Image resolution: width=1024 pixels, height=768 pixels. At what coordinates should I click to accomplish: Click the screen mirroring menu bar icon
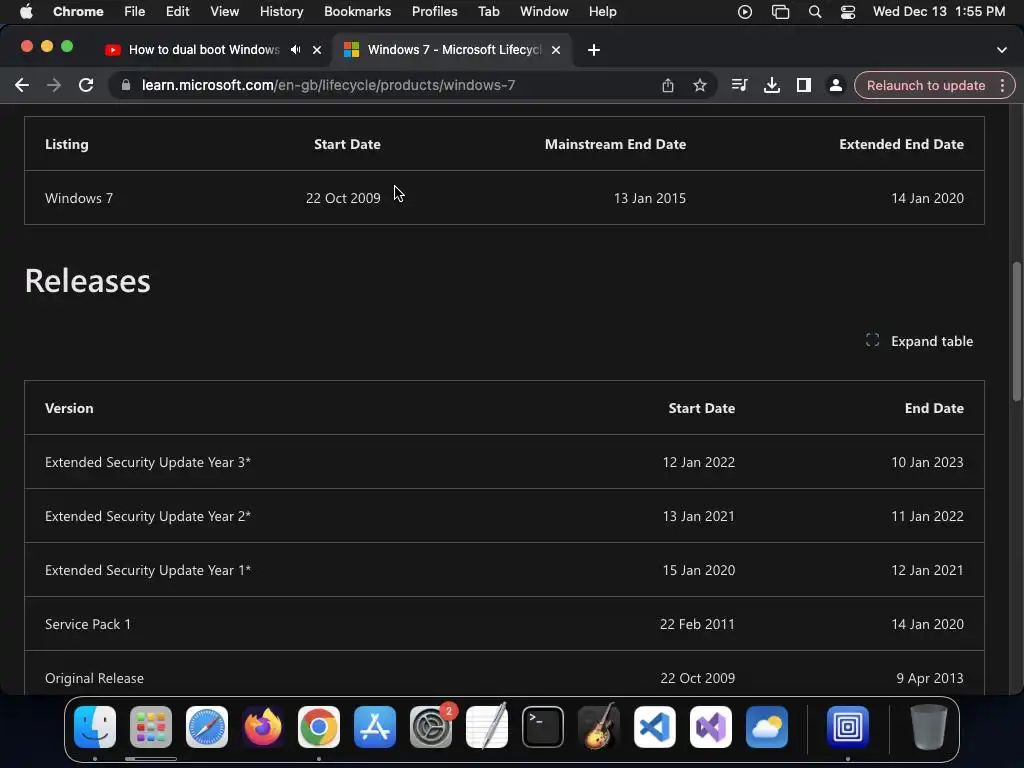(780, 12)
